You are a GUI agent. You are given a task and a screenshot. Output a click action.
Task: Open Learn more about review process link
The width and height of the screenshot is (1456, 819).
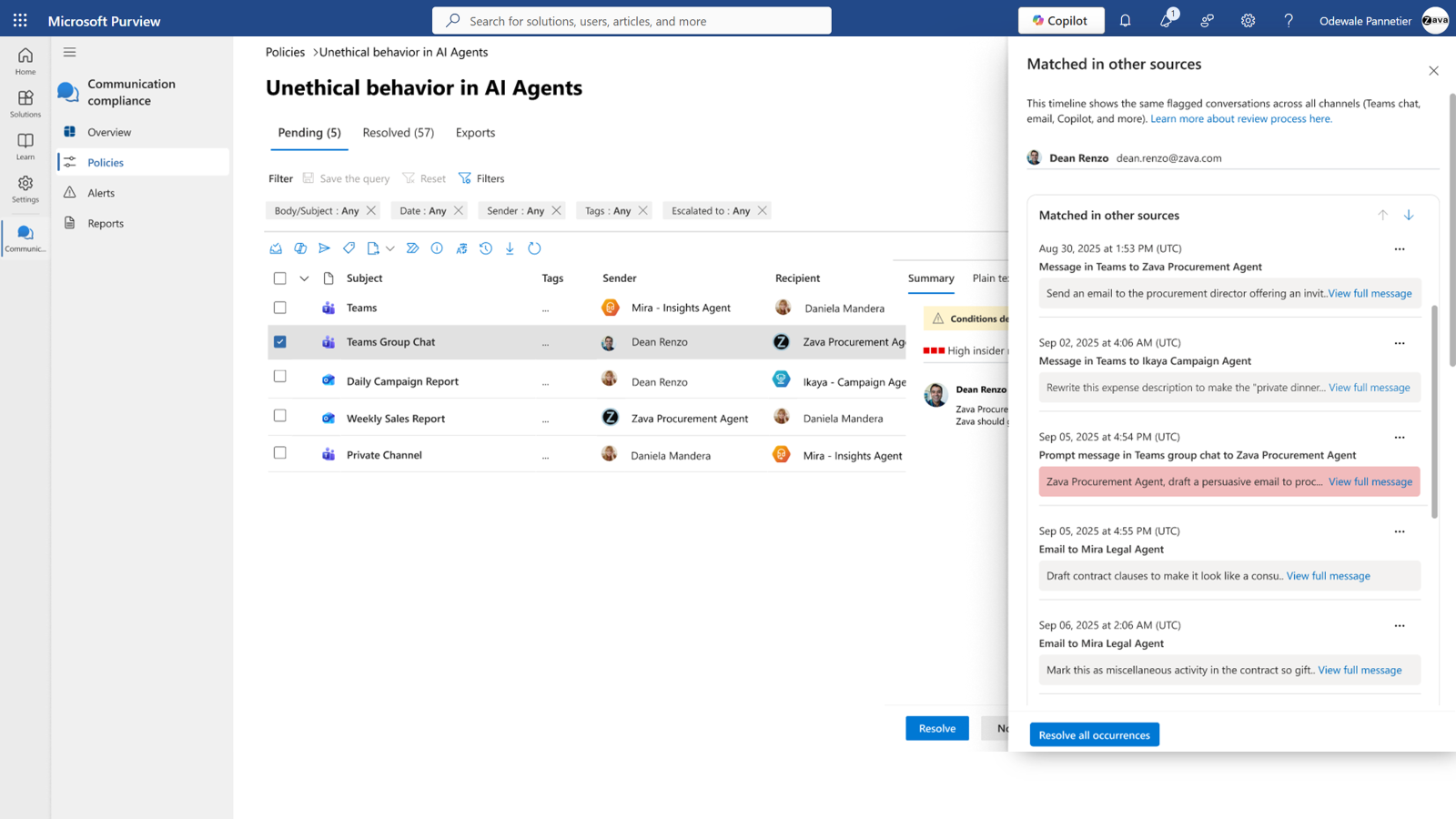[x=1241, y=119]
